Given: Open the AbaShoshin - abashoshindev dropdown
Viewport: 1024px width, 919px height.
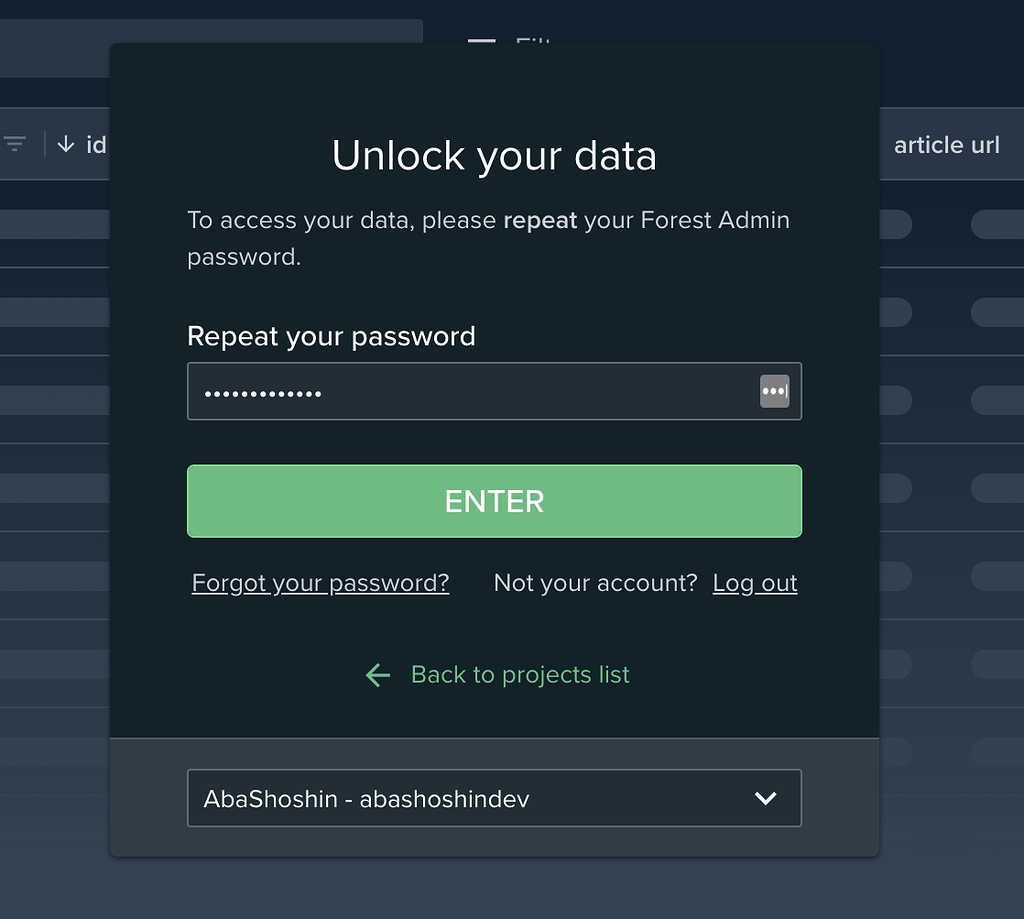Looking at the screenshot, I should tap(494, 798).
